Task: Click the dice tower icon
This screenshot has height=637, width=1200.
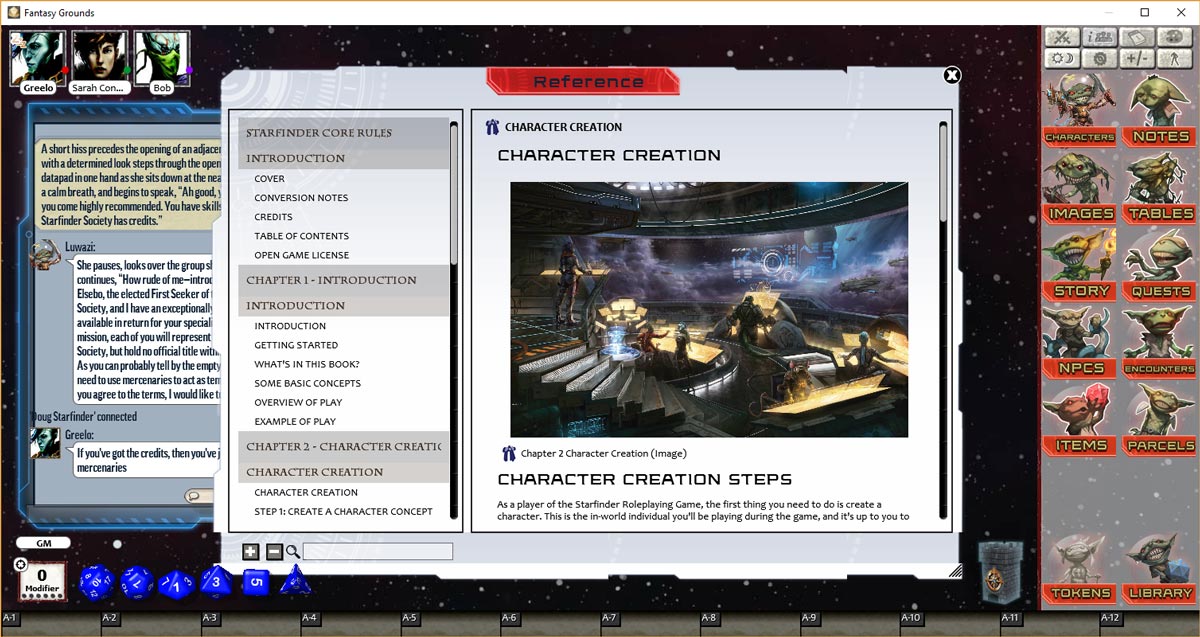Action: 1001,572
